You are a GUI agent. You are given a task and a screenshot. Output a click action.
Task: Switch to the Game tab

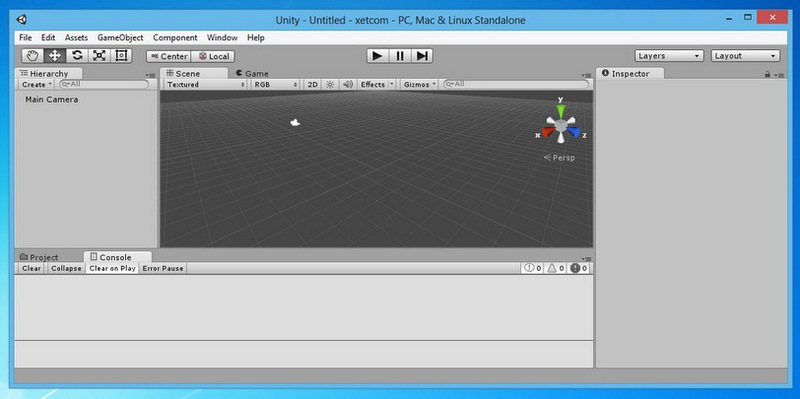pyautogui.click(x=253, y=73)
